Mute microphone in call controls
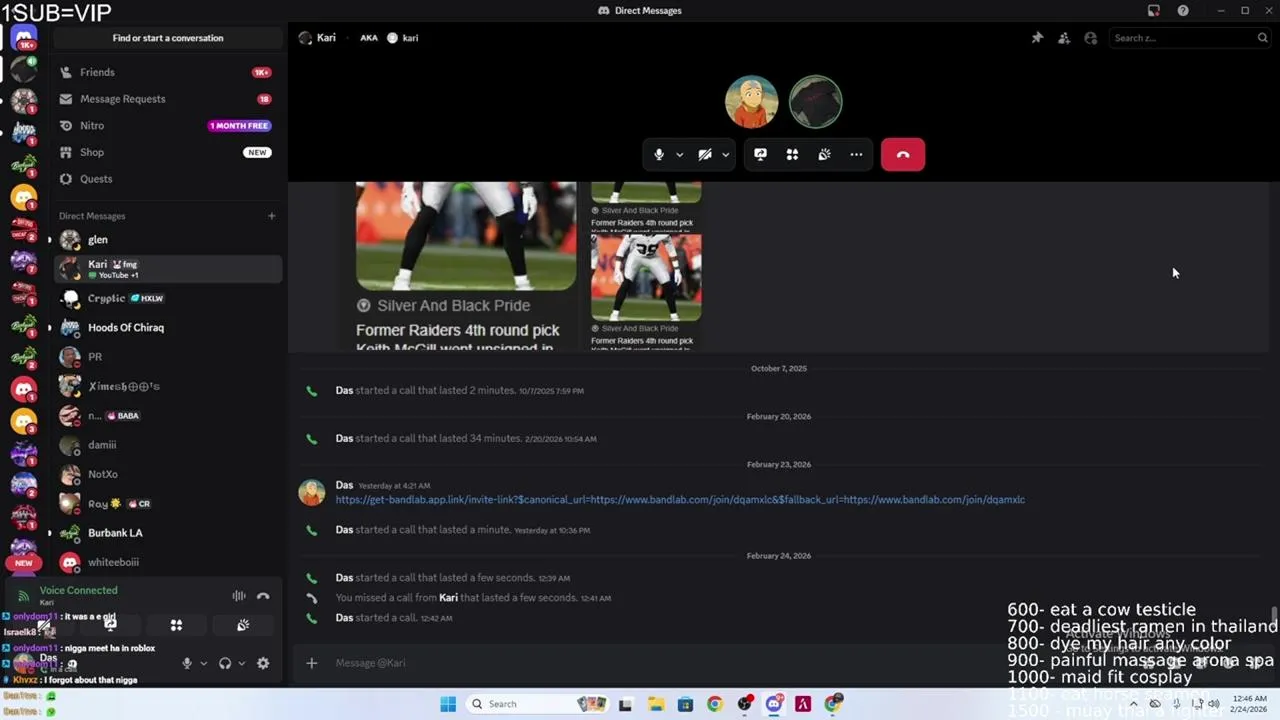 pyautogui.click(x=658, y=154)
